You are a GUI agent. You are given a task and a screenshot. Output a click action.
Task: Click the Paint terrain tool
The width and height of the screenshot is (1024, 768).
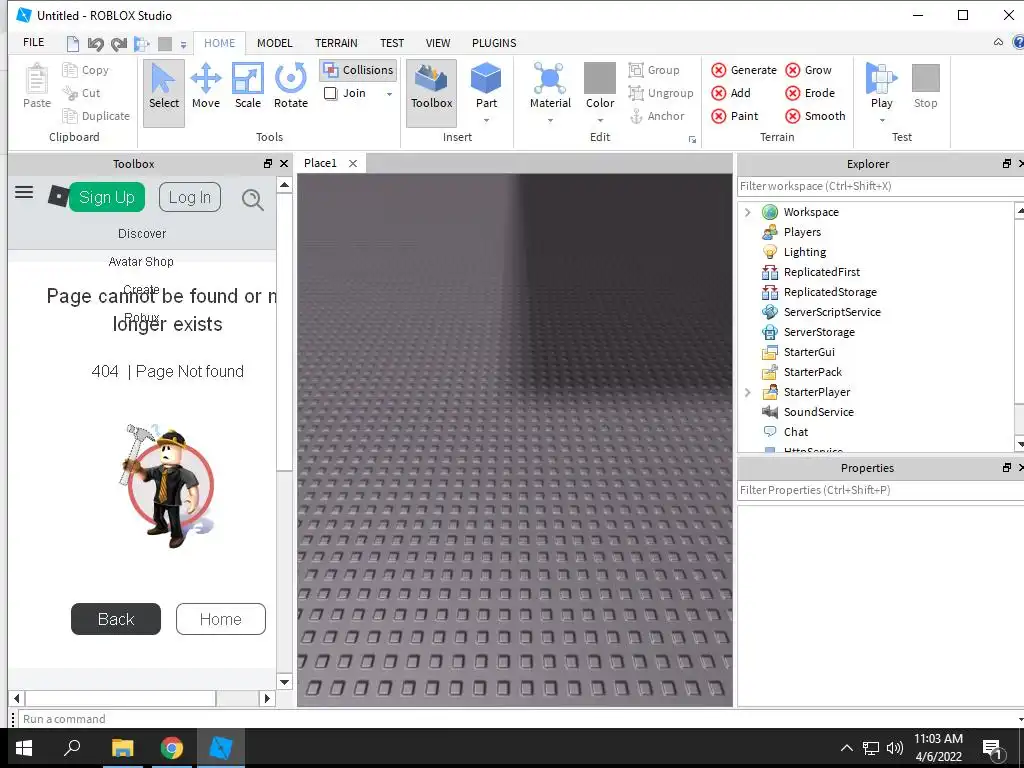coord(735,116)
